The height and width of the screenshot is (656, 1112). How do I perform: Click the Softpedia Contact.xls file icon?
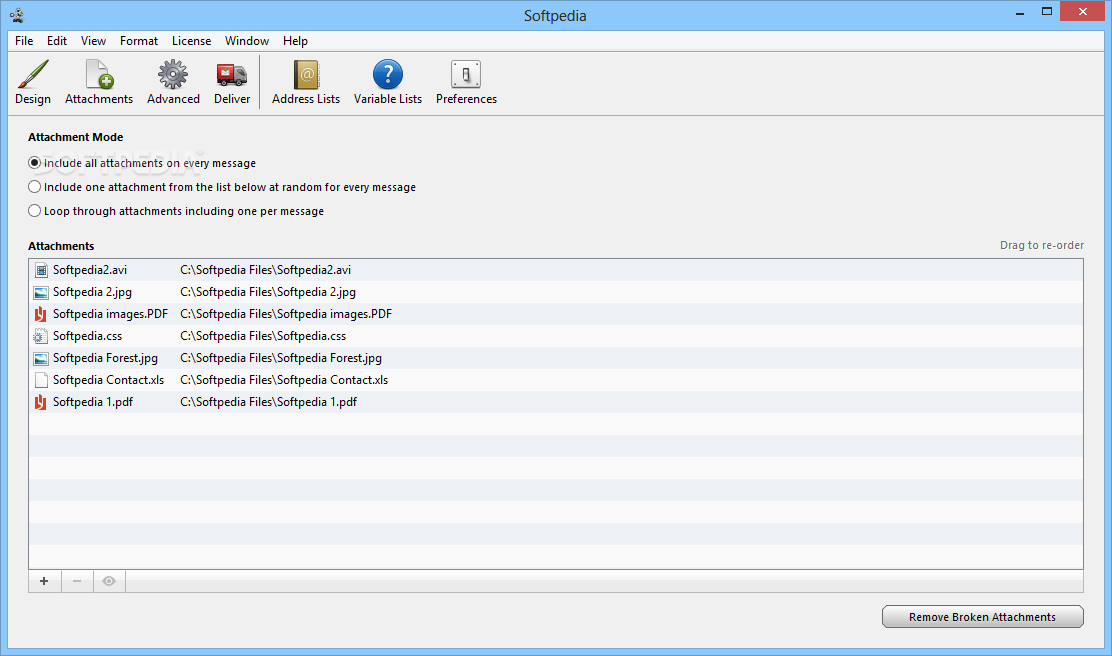(40, 380)
